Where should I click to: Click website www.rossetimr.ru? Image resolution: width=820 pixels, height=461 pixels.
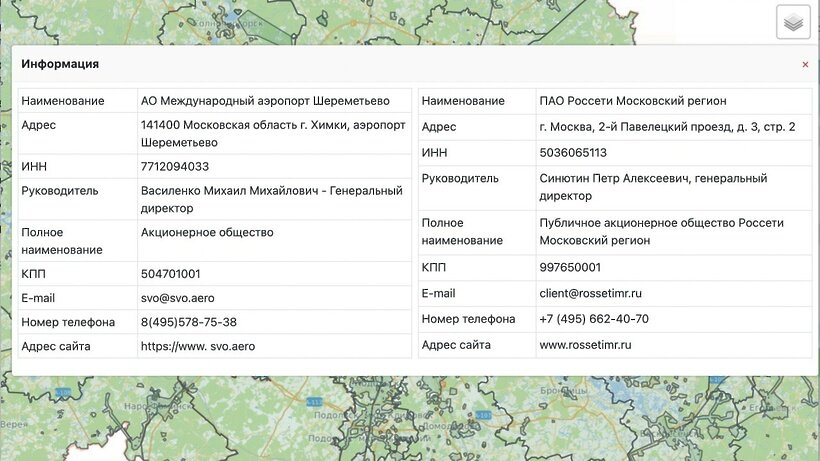pyautogui.click(x=585, y=345)
